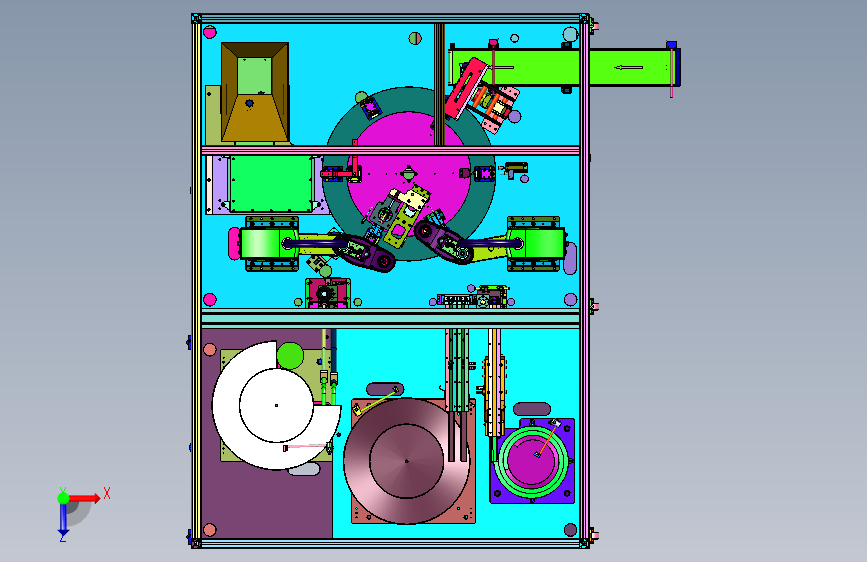Select the green conveyor section outside the frame
This screenshot has width=867, height=562.
point(633,67)
